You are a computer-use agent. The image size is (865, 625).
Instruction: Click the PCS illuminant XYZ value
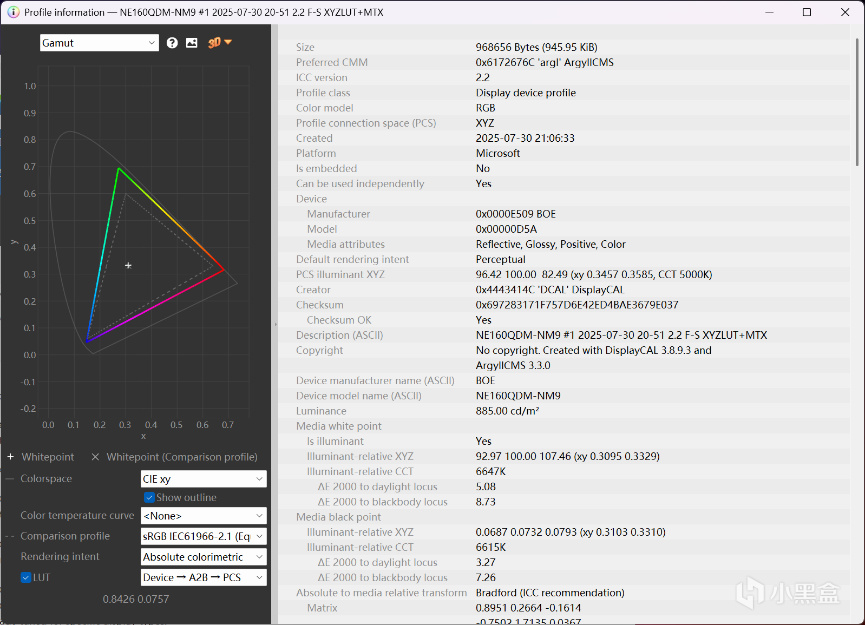(594, 275)
